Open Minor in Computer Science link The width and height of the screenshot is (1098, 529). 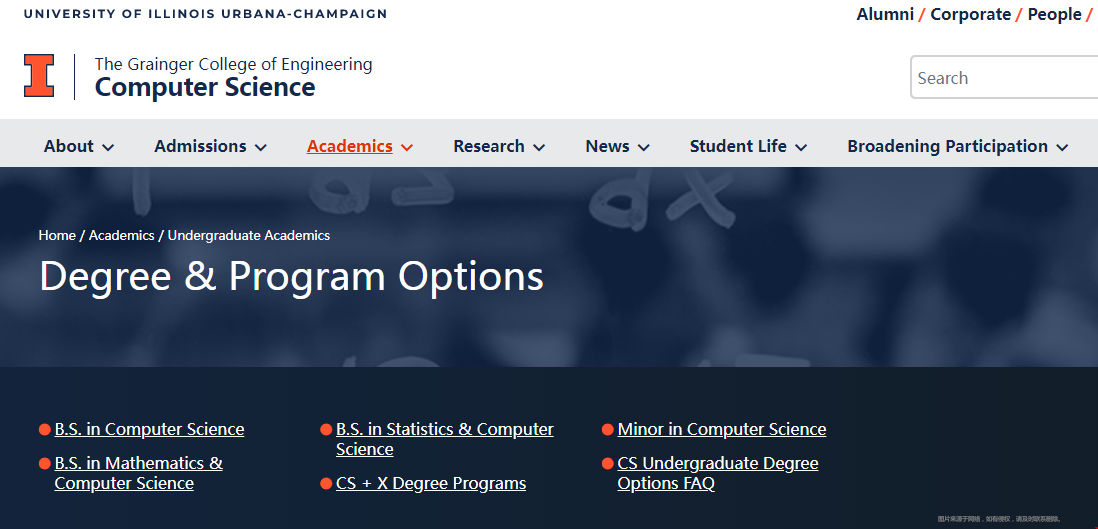(x=722, y=429)
